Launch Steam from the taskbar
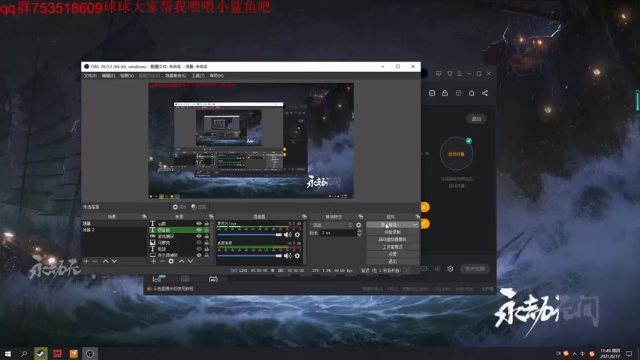This screenshot has height=360, width=640. click(40, 353)
